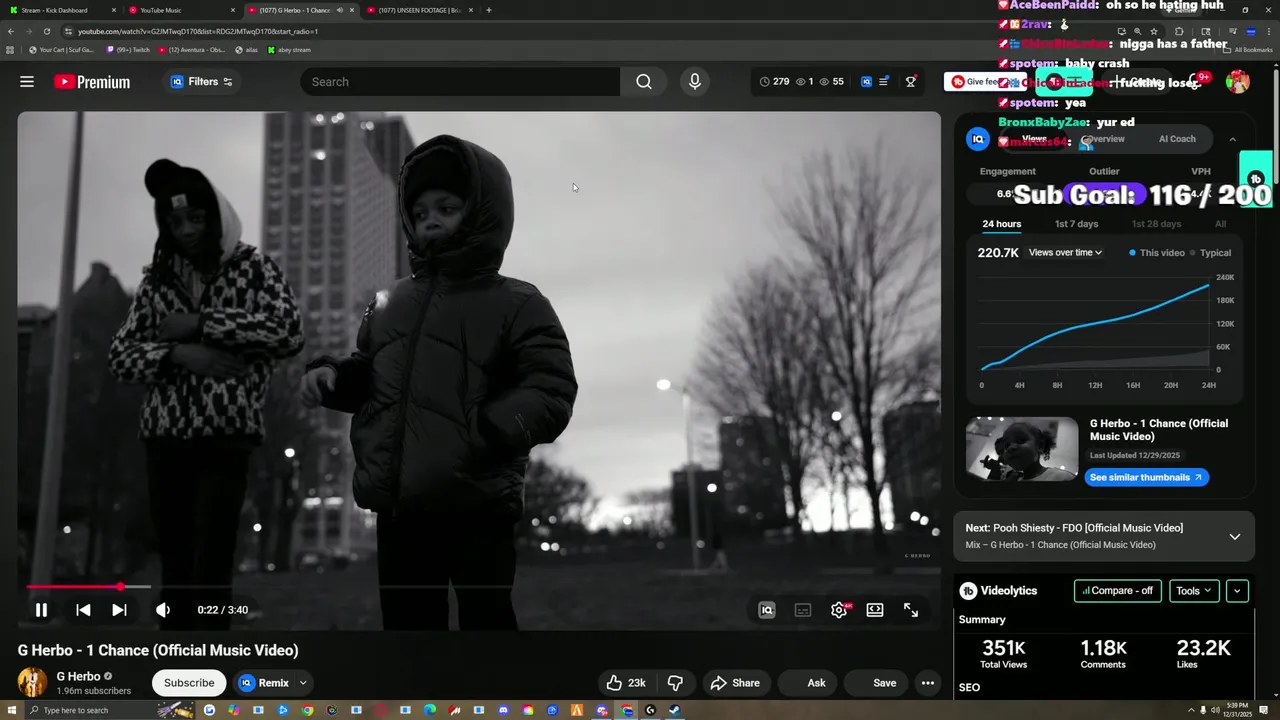Toggle Videolytics Compare off button
The height and width of the screenshot is (720, 1280).
1117,591
